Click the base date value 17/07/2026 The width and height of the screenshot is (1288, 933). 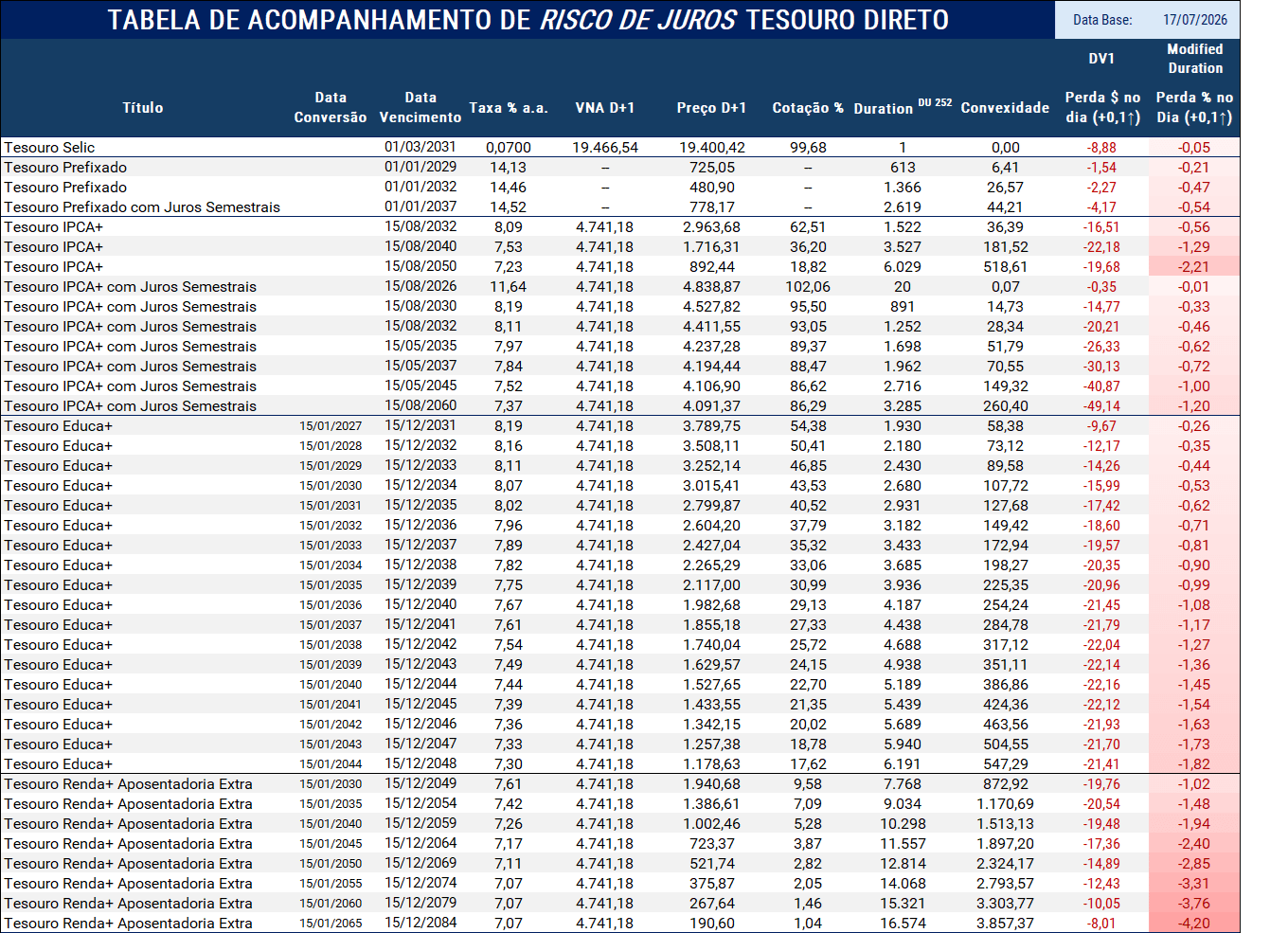tap(1195, 20)
